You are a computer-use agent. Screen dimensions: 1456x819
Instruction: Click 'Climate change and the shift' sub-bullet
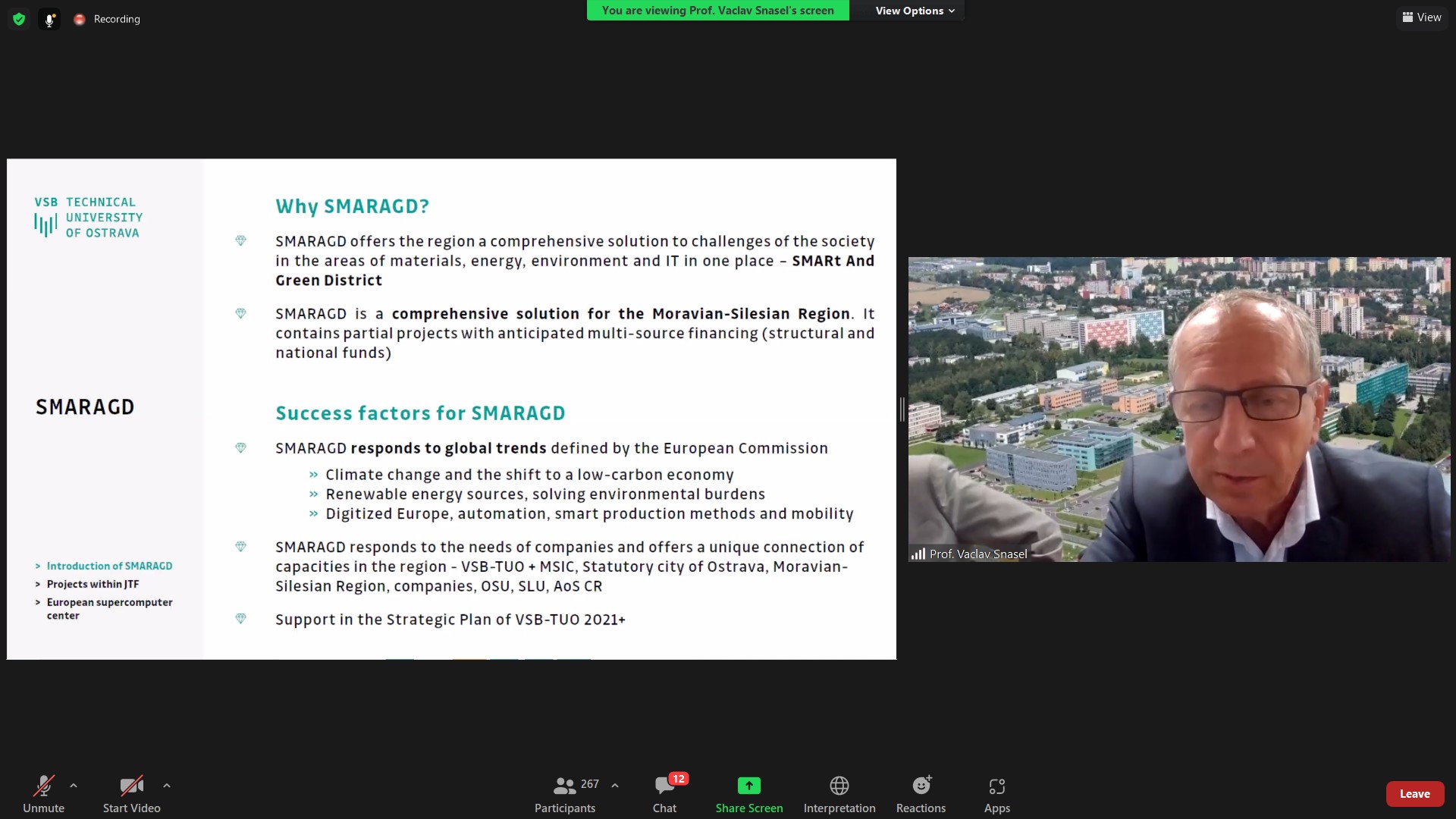coord(529,475)
